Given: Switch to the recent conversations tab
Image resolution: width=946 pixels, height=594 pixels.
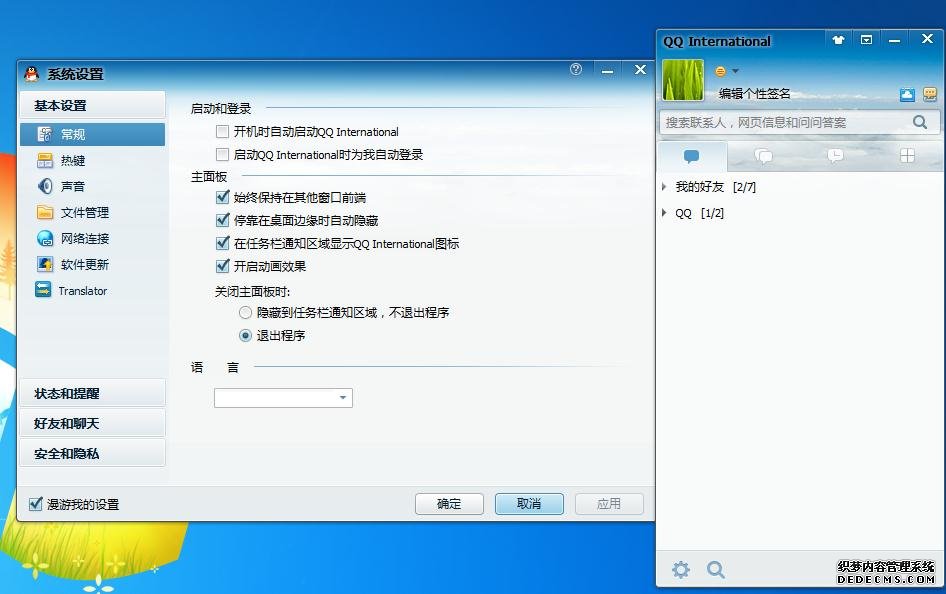Looking at the screenshot, I should (x=835, y=157).
